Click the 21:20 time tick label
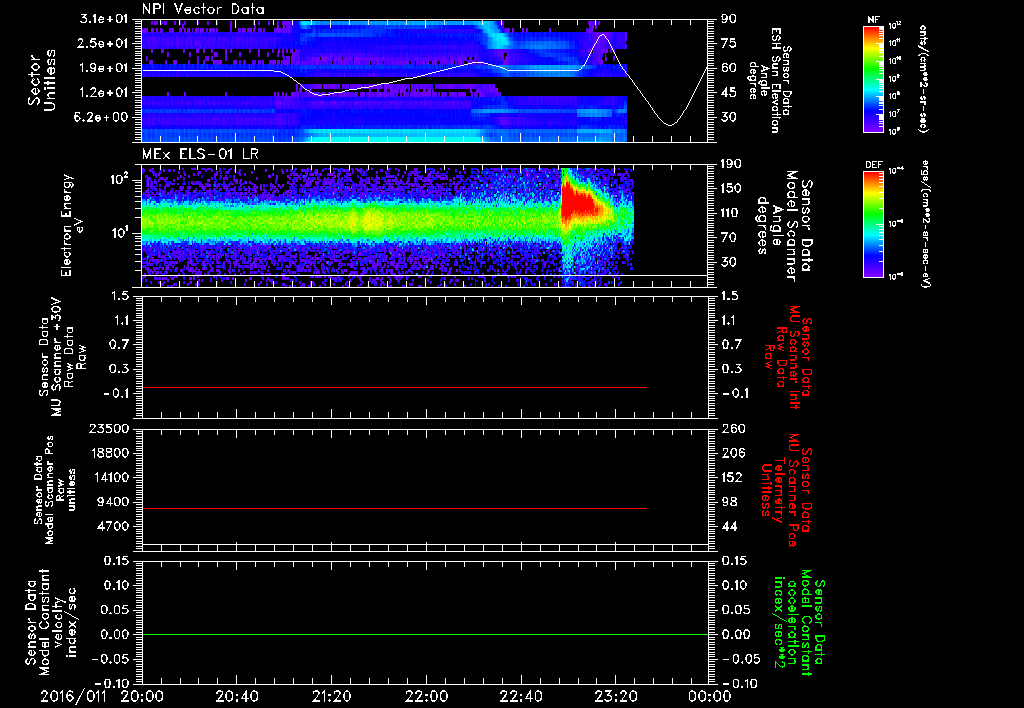Viewport: 1024px width, 708px height. (x=332, y=696)
